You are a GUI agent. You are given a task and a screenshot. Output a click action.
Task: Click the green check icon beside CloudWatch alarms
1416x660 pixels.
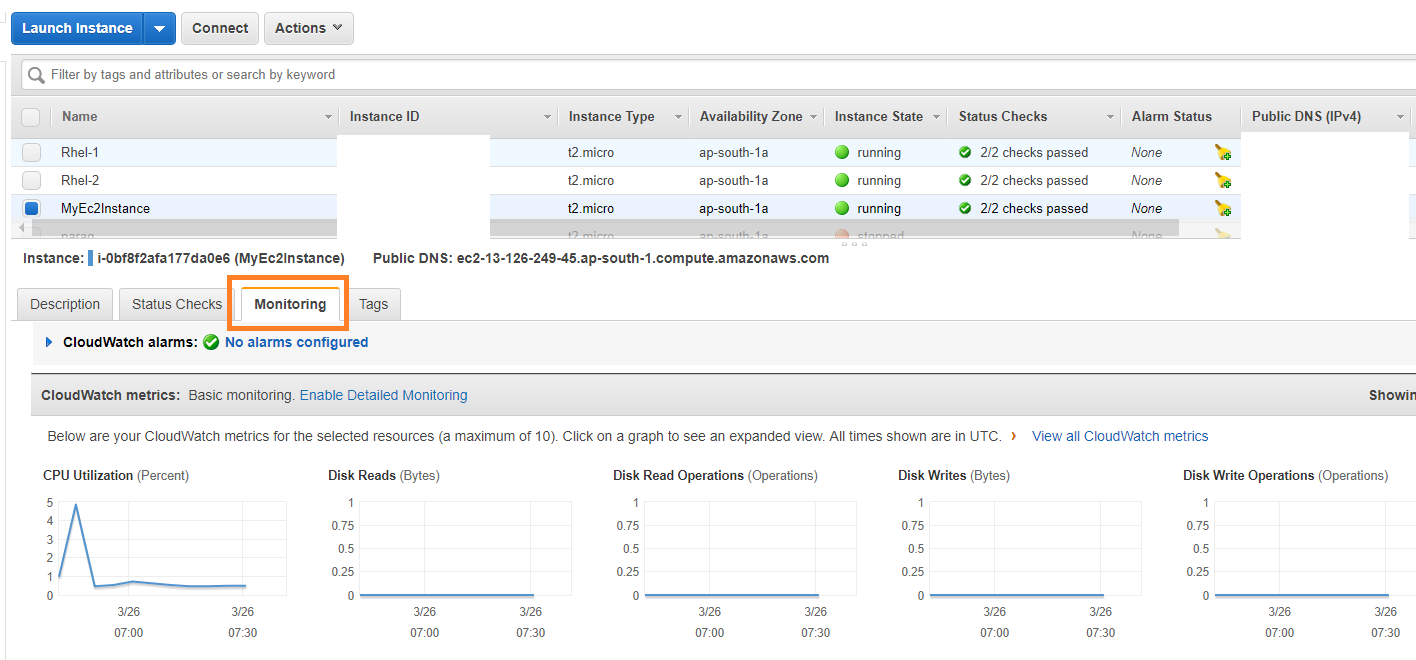pos(210,342)
